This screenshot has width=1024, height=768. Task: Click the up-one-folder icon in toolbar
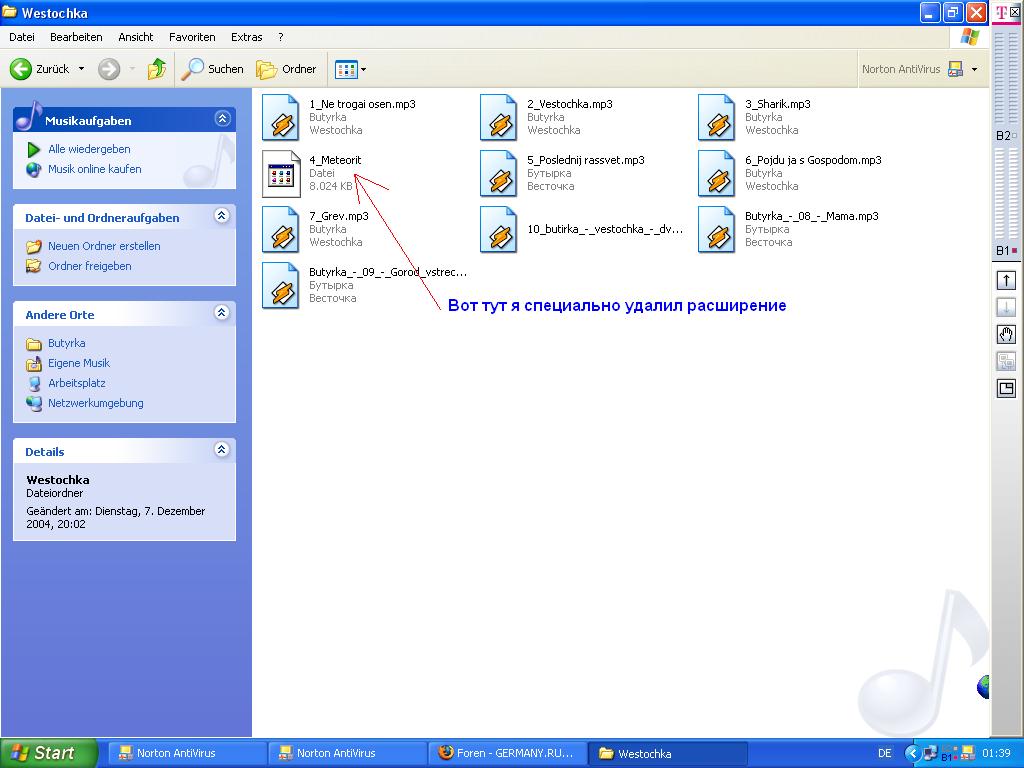click(157, 69)
